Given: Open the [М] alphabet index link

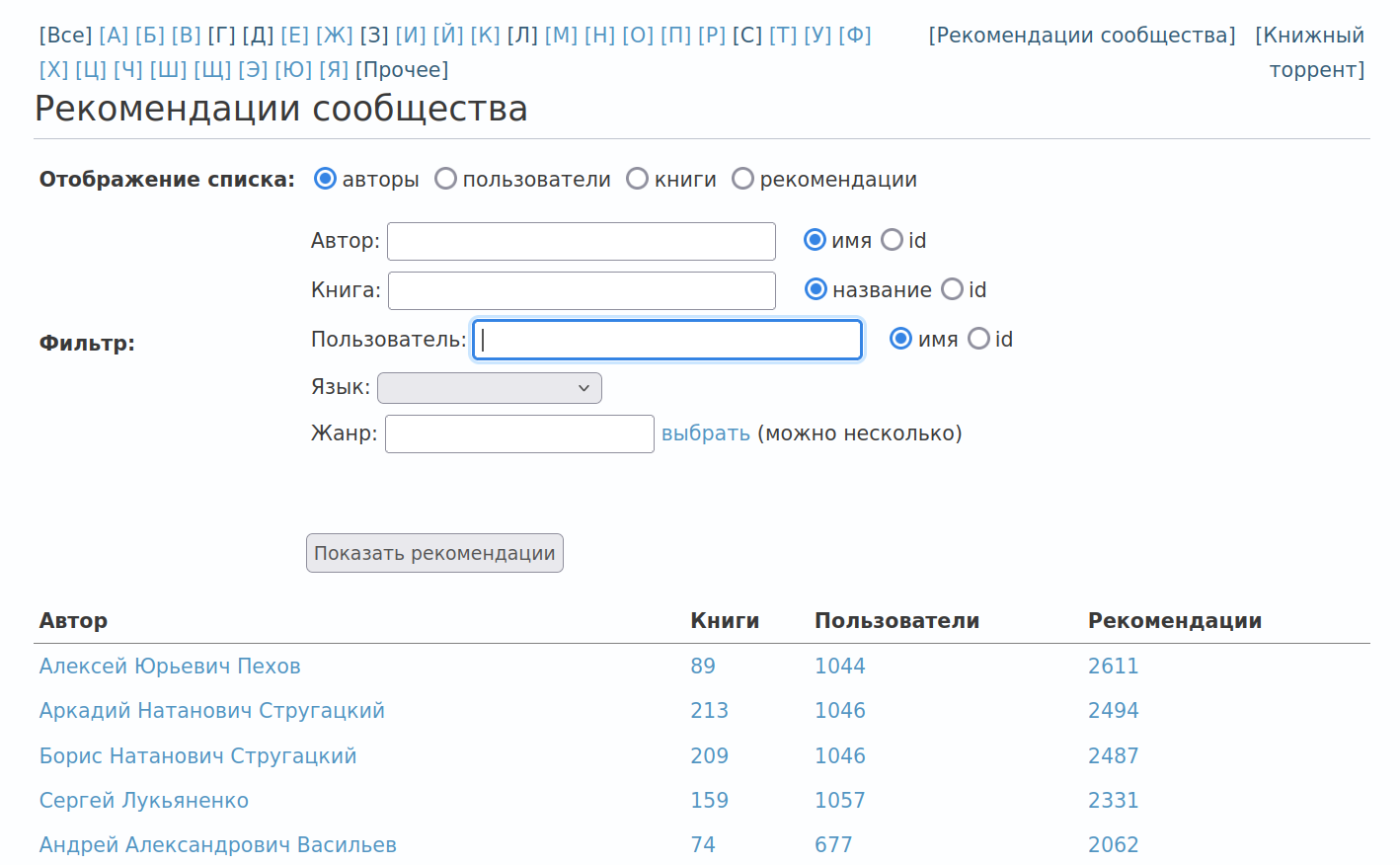Looking at the screenshot, I should tap(561, 36).
